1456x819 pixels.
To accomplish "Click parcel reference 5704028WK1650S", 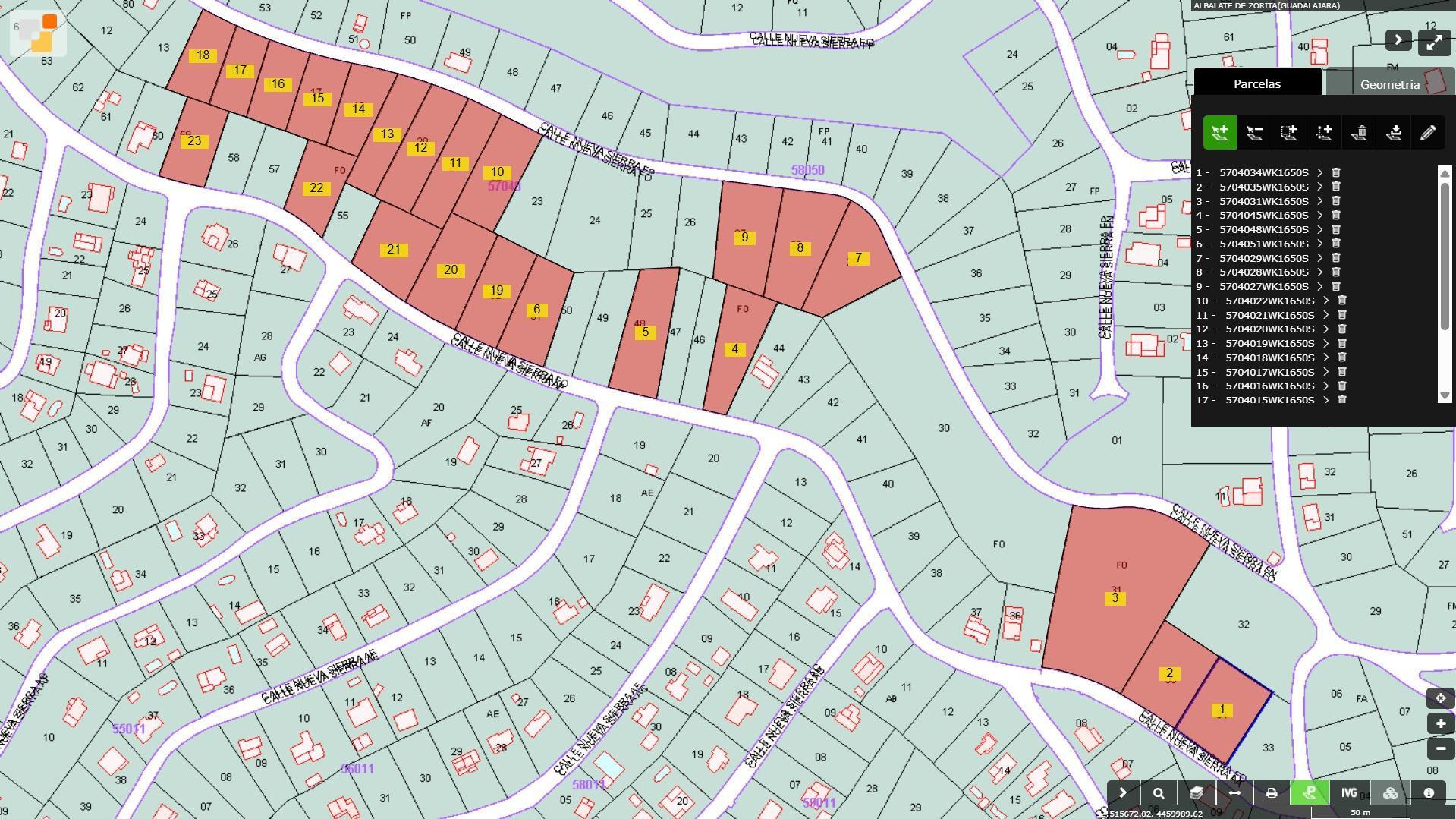I will click(x=1264, y=272).
